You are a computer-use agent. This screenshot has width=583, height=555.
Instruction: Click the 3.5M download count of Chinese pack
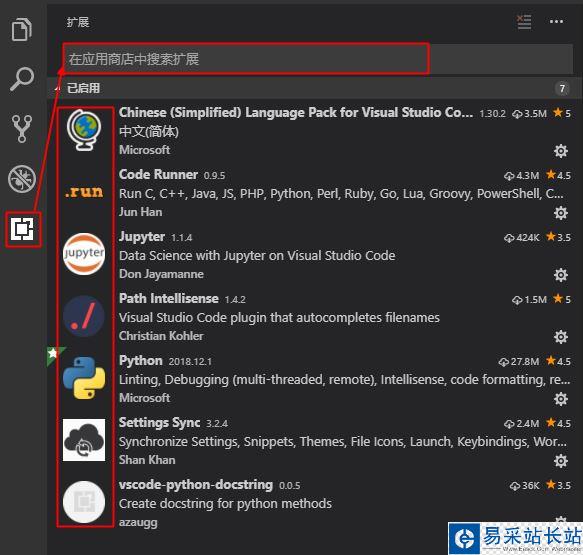tap(529, 114)
